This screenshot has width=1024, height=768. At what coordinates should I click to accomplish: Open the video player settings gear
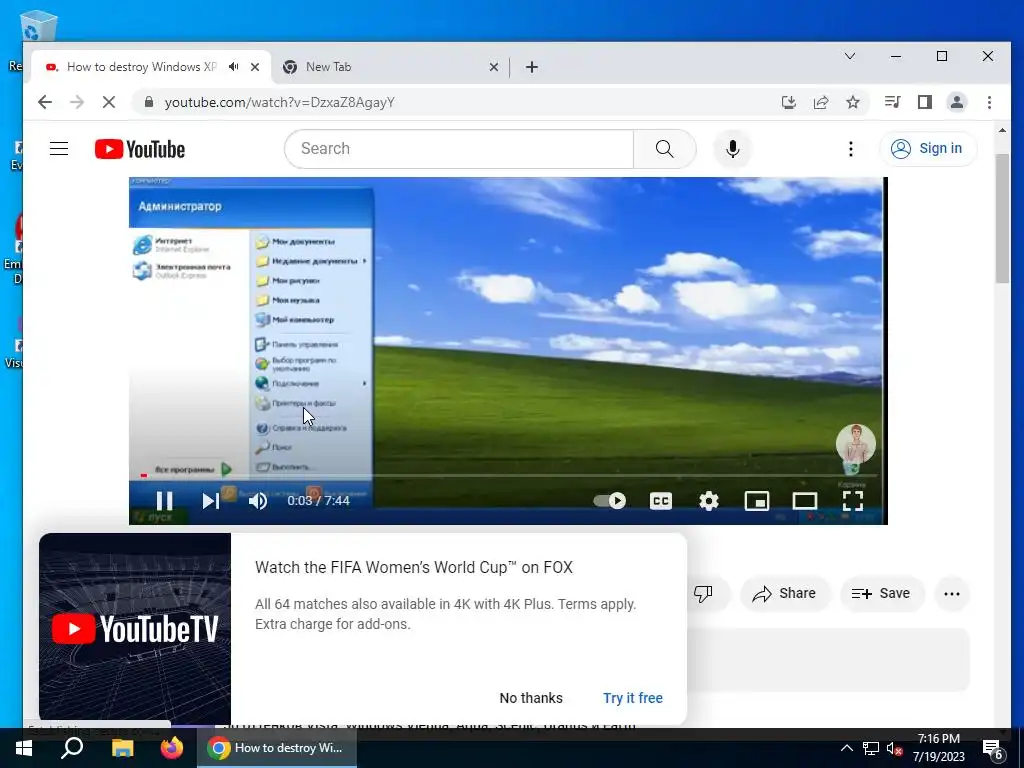709,501
